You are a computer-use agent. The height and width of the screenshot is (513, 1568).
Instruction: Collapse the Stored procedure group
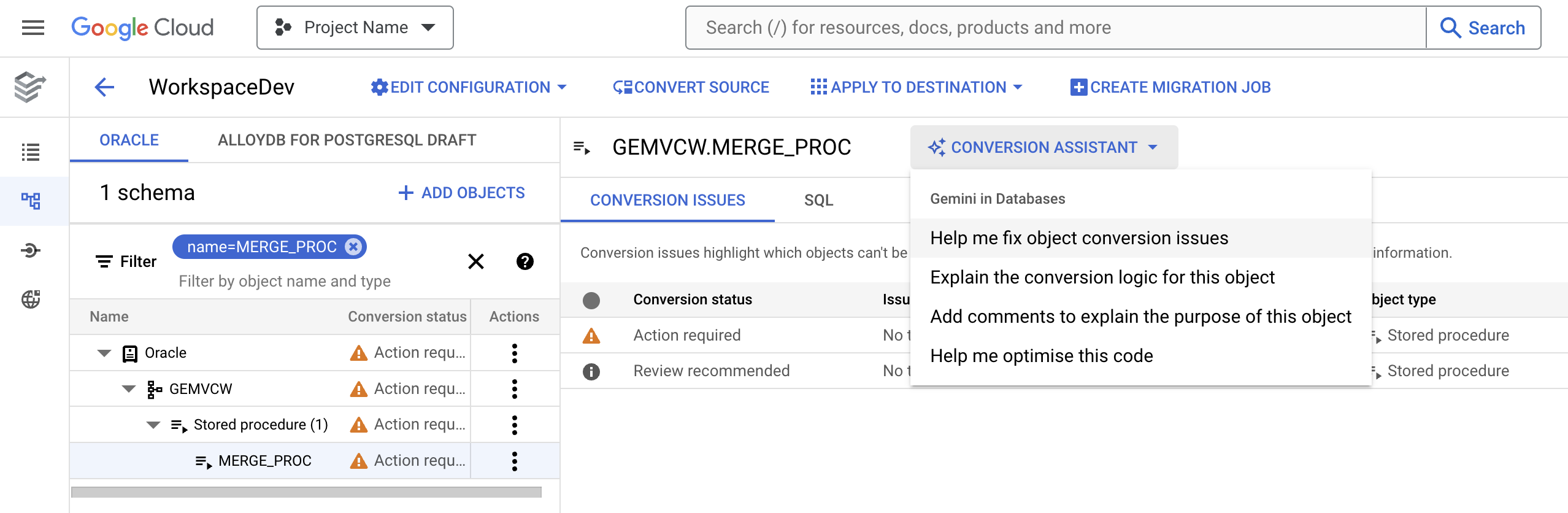tap(153, 425)
